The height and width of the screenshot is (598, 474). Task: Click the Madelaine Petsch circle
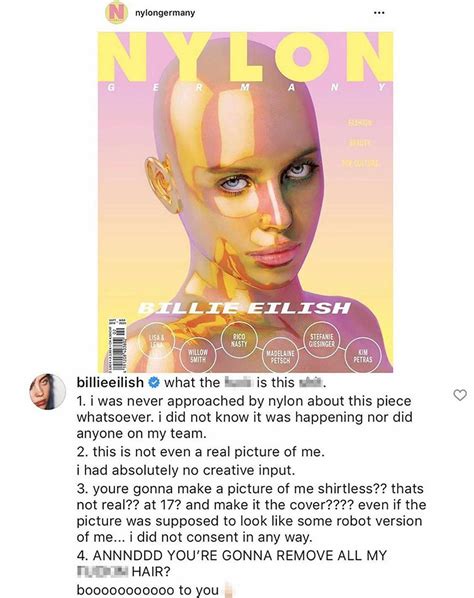(280, 356)
